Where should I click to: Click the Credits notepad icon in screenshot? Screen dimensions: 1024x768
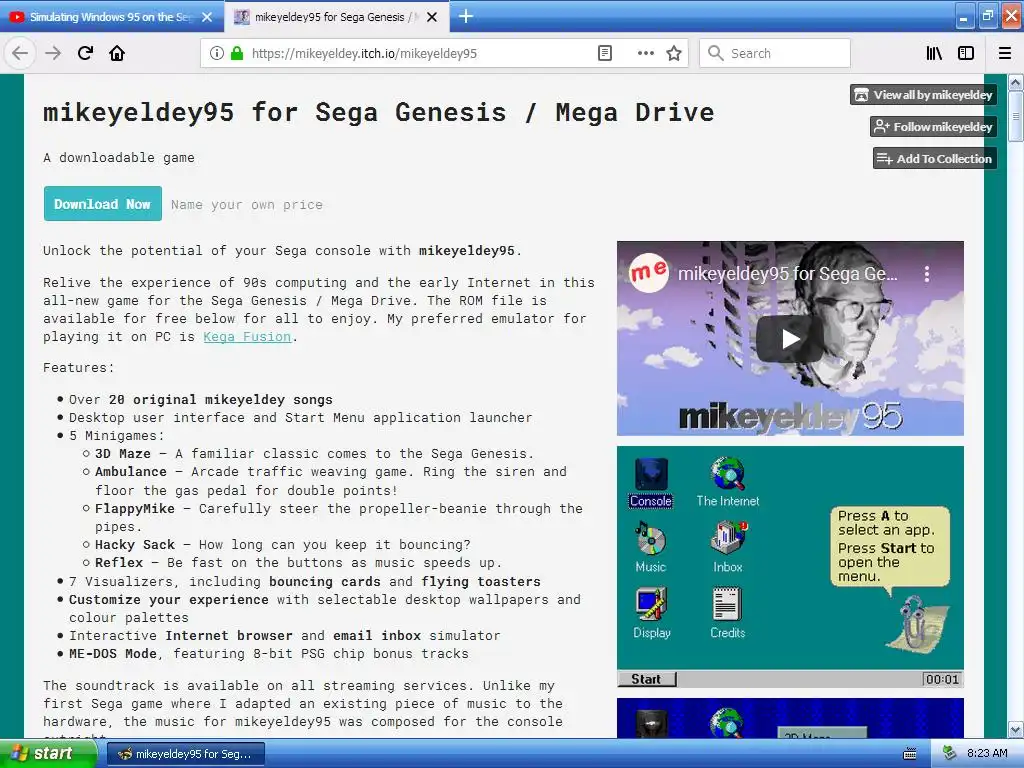pos(728,613)
